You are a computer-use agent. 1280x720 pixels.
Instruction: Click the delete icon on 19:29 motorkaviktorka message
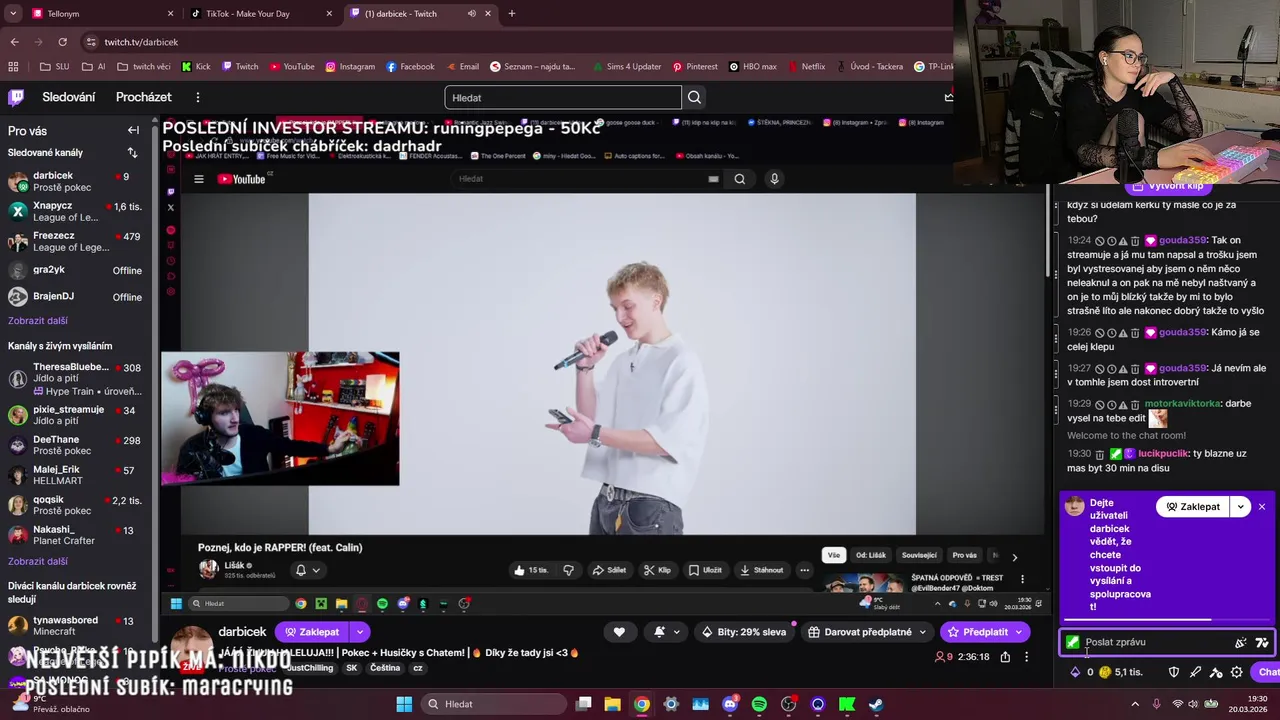tap(1135, 404)
